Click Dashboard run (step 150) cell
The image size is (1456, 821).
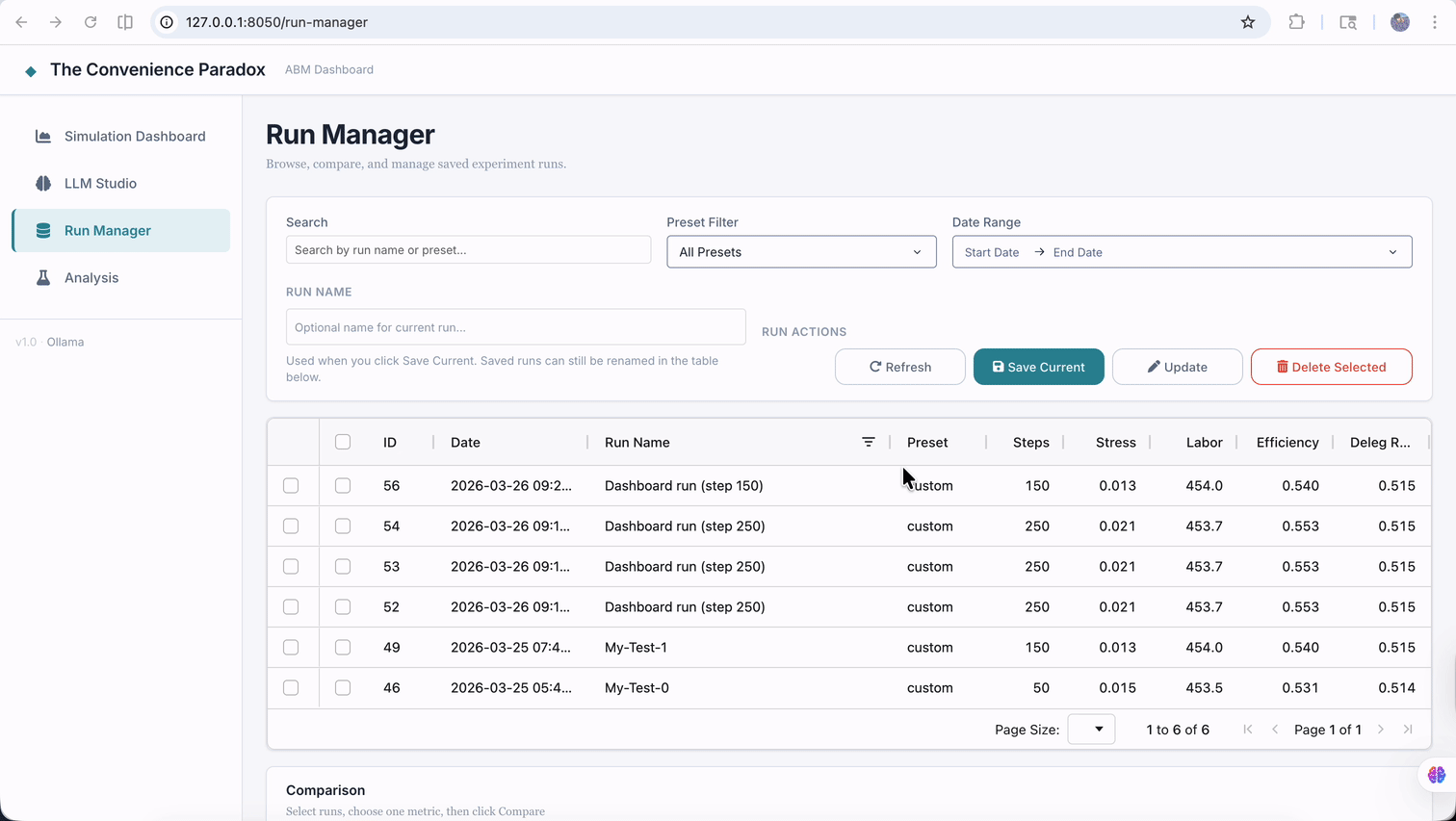tap(684, 486)
